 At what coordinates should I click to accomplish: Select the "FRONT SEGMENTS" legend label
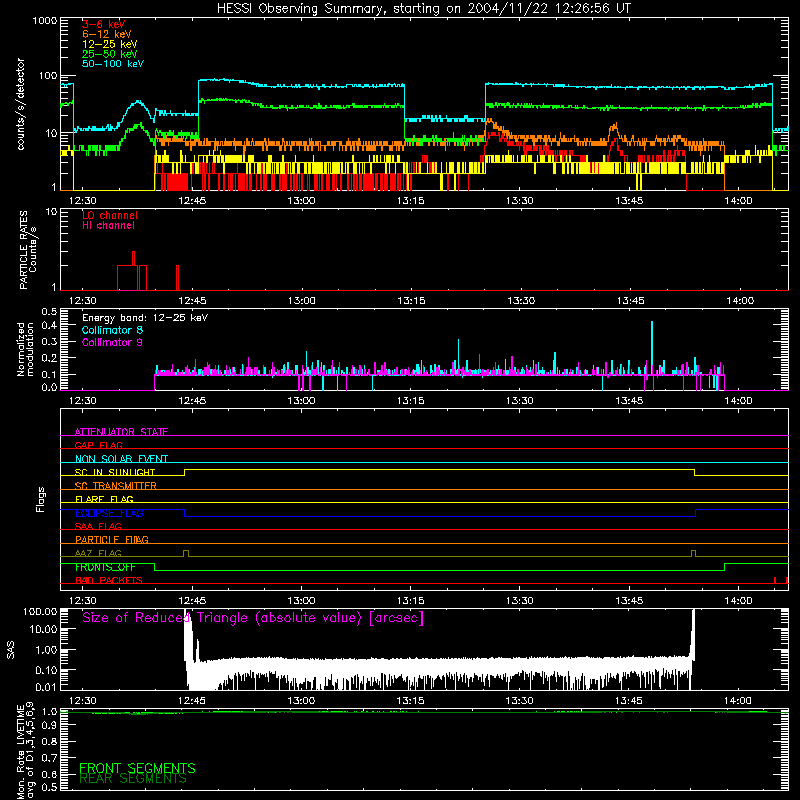pyautogui.click(x=137, y=768)
